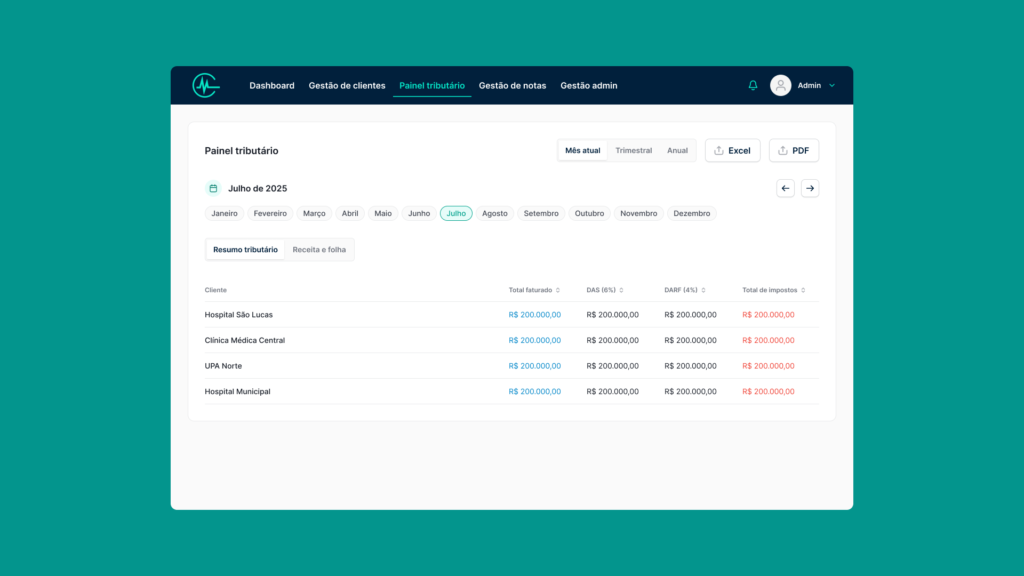Image resolution: width=1024 pixels, height=576 pixels.
Task: Switch period to Trimestral
Action: point(633,151)
